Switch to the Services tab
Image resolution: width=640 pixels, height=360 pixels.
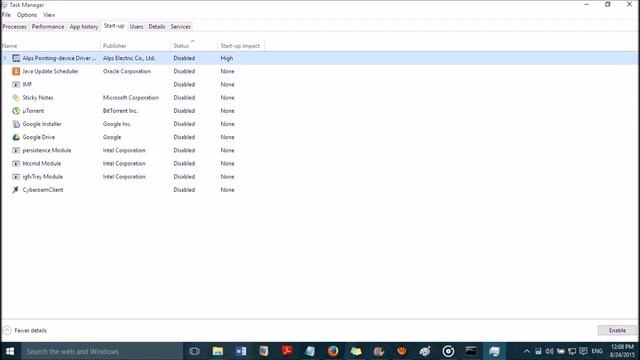coord(180,27)
